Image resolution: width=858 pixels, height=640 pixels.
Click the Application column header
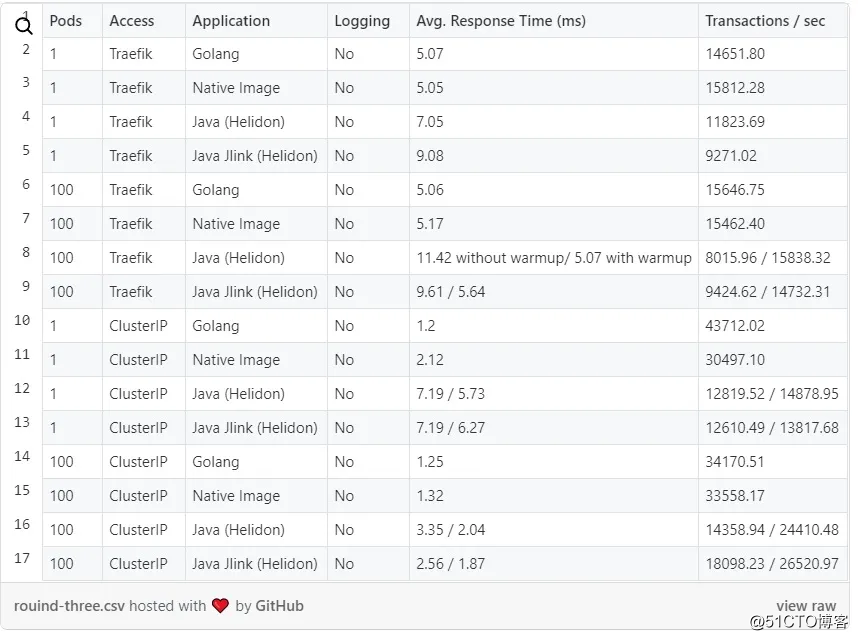[x=231, y=21]
